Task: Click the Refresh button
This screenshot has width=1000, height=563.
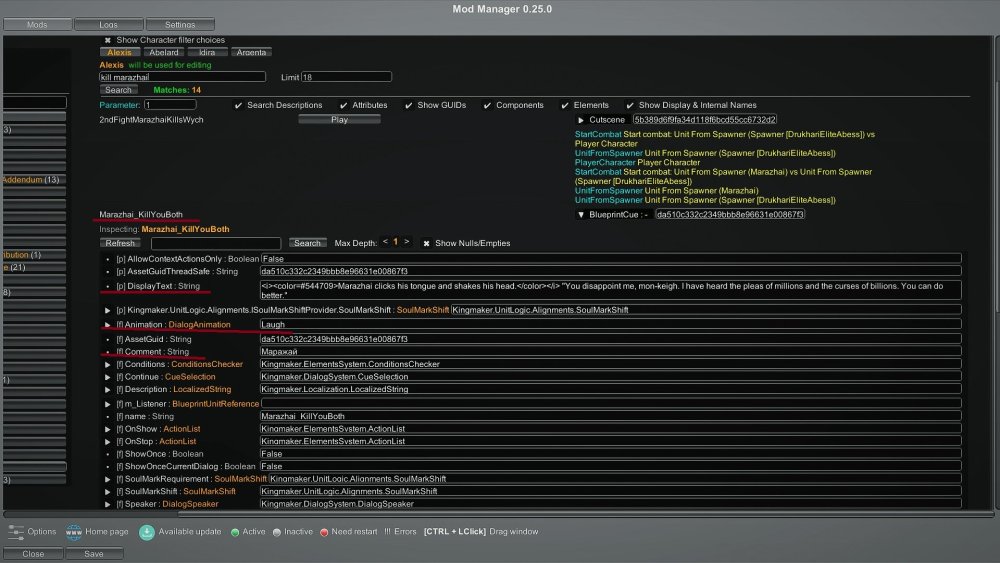Action: (x=120, y=243)
